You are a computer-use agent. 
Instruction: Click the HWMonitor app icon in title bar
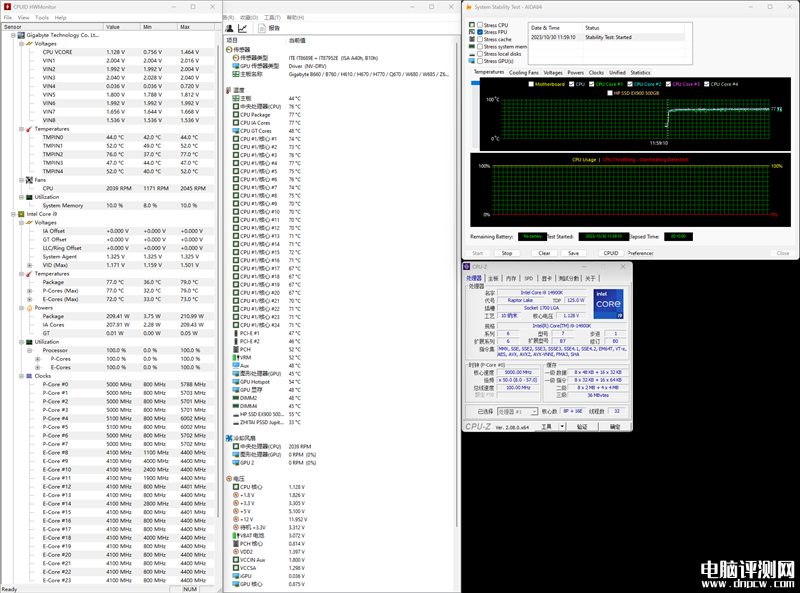[7, 7]
